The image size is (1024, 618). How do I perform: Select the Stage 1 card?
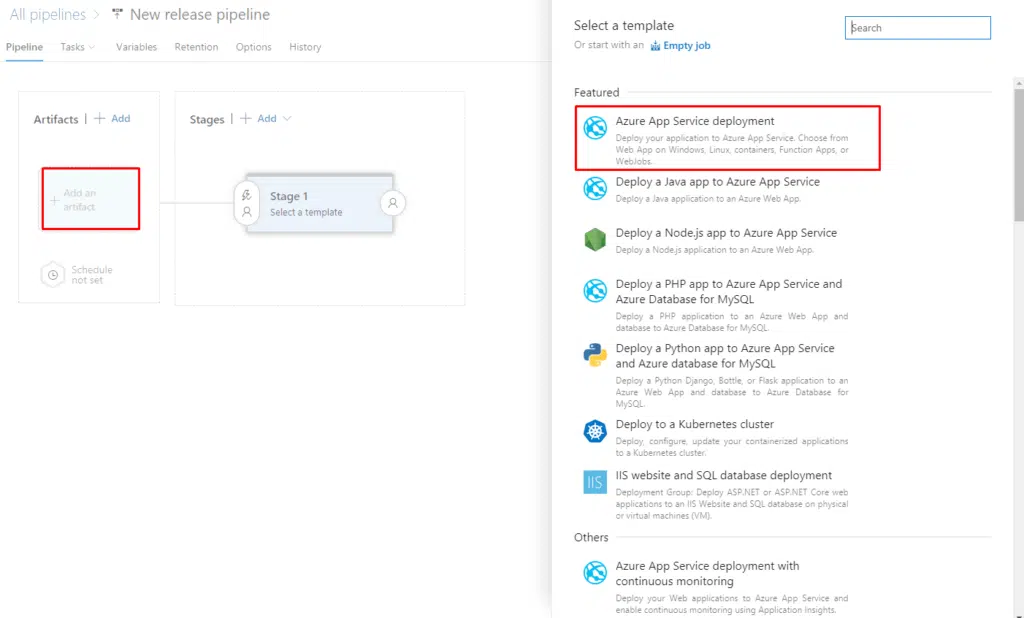(320, 203)
